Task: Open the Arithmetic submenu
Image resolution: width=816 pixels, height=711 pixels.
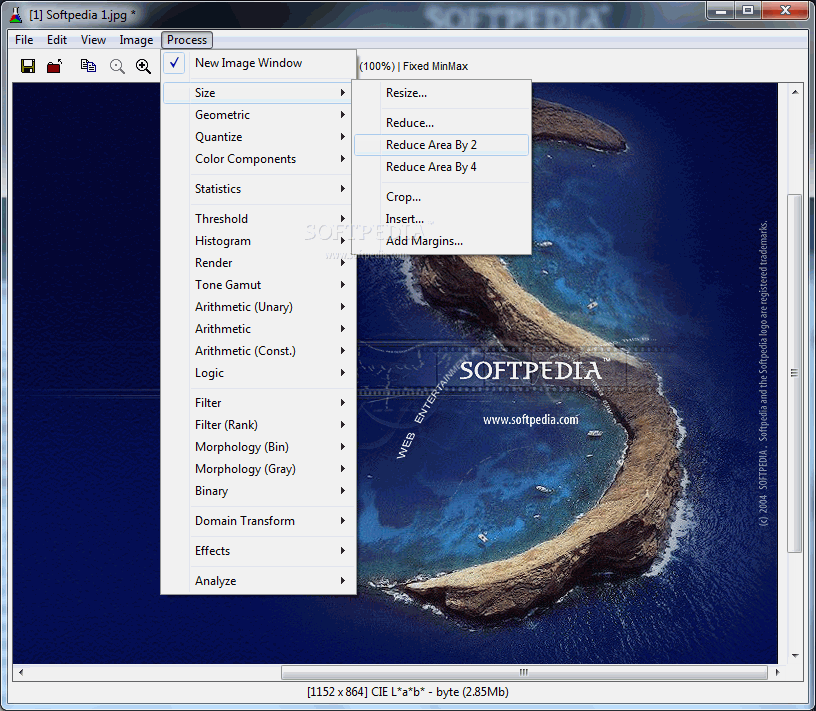Action: pyautogui.click(x=259, y=329)
